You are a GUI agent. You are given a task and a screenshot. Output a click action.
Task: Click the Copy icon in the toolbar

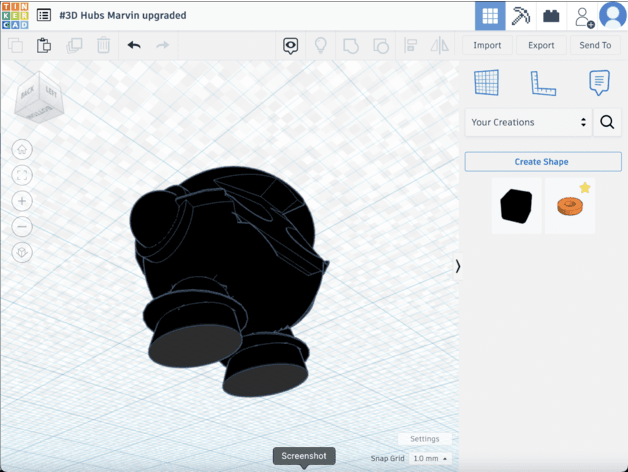(x=16, y=45)
